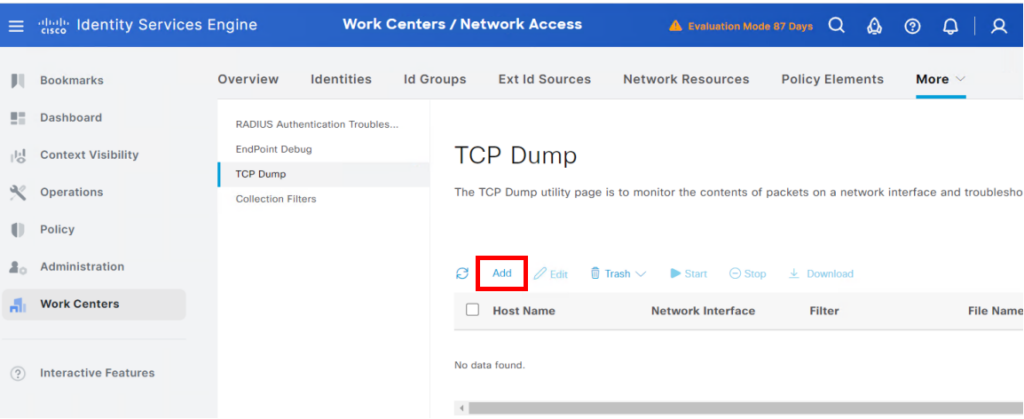Open the help question mark icon
Screen dimensions: 1024x419
(912, 26)
